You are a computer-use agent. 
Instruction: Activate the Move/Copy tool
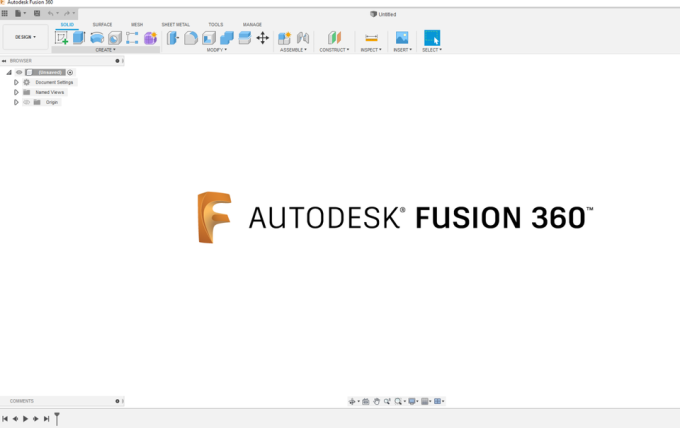263,38
